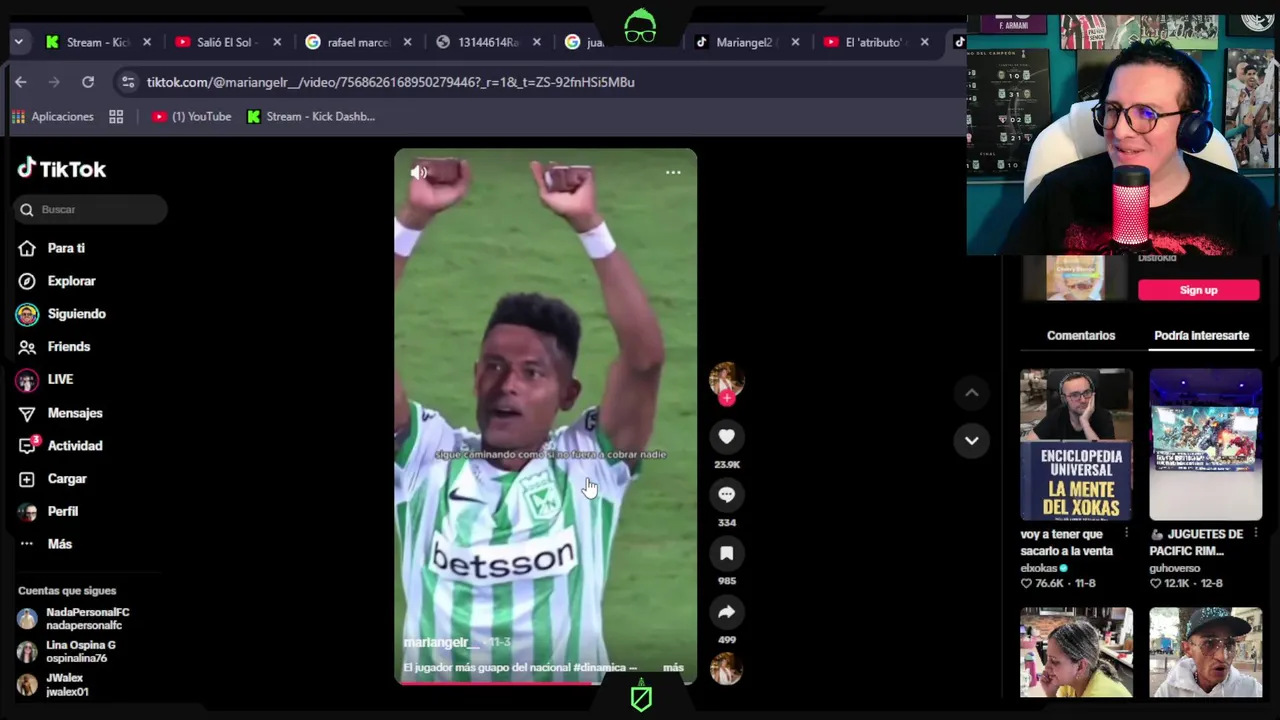
Task: Open the Siguiendo feed
Action: click(62, 314)
